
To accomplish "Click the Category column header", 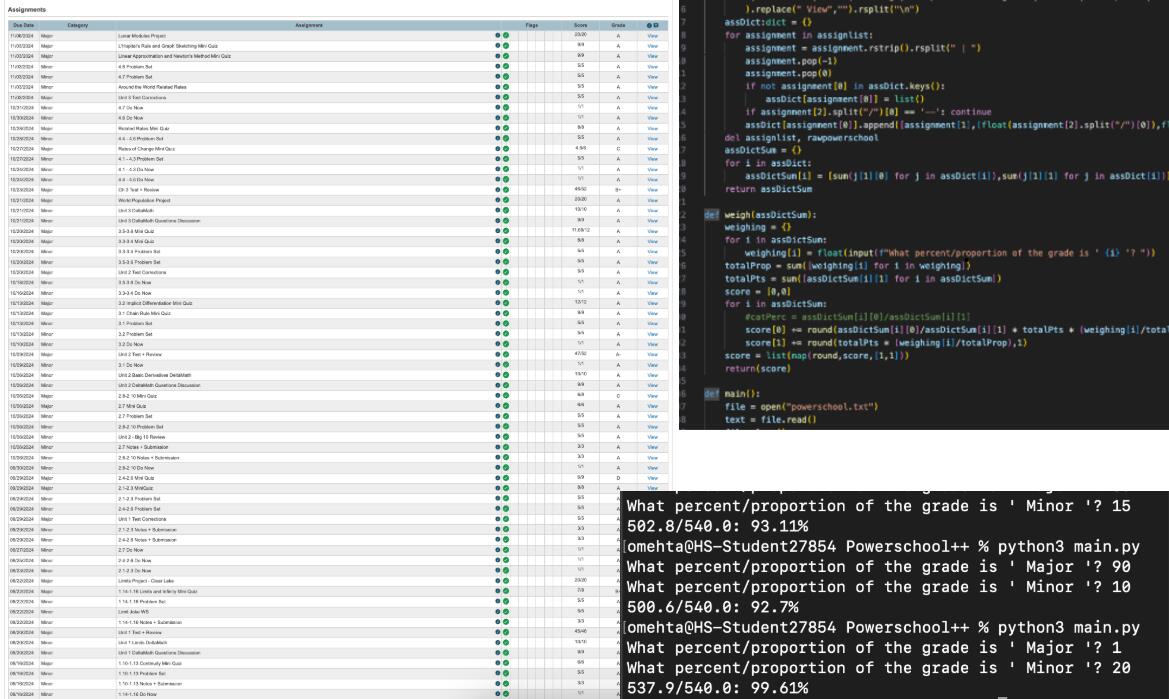I will (78, 25).
